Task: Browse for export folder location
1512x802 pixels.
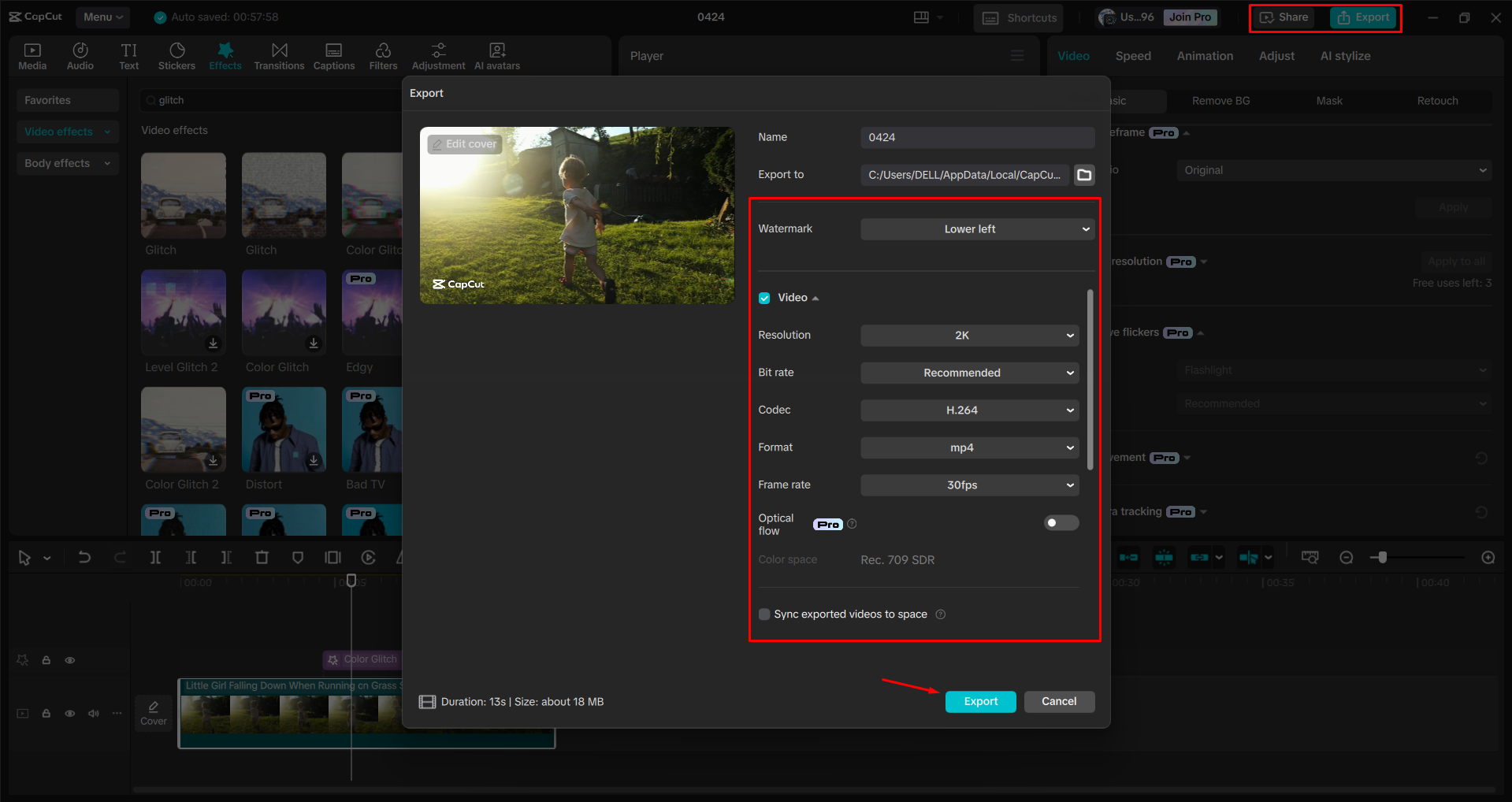Action: point(1085,175)
